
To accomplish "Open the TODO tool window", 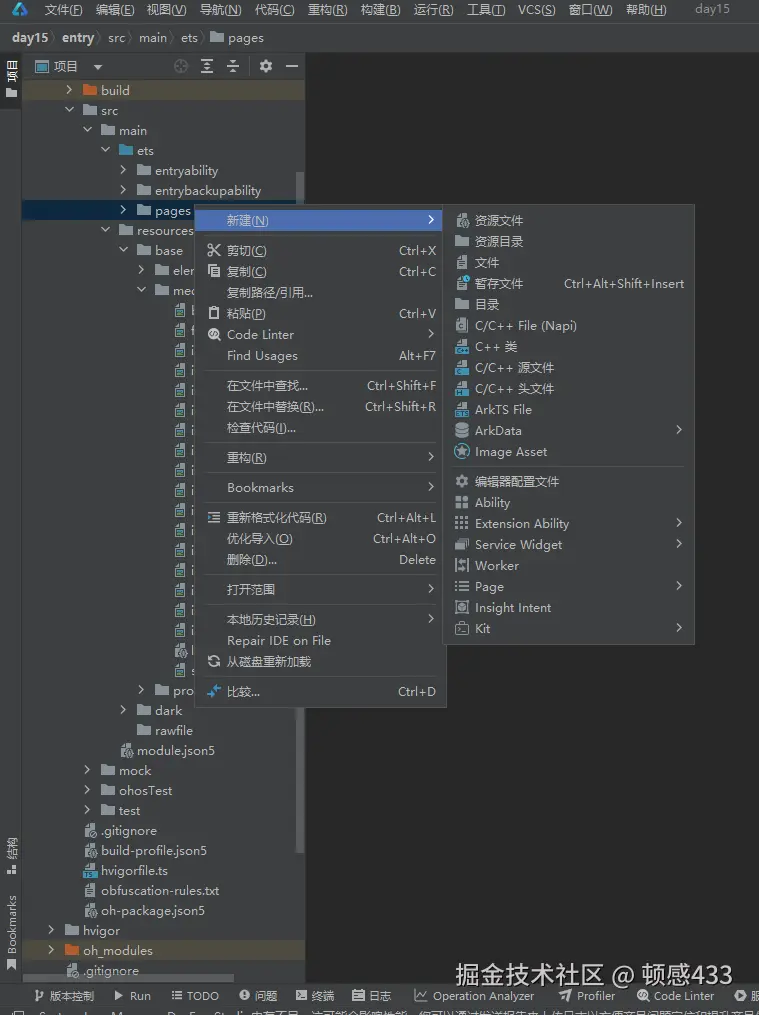I will [x=195, y=996].
